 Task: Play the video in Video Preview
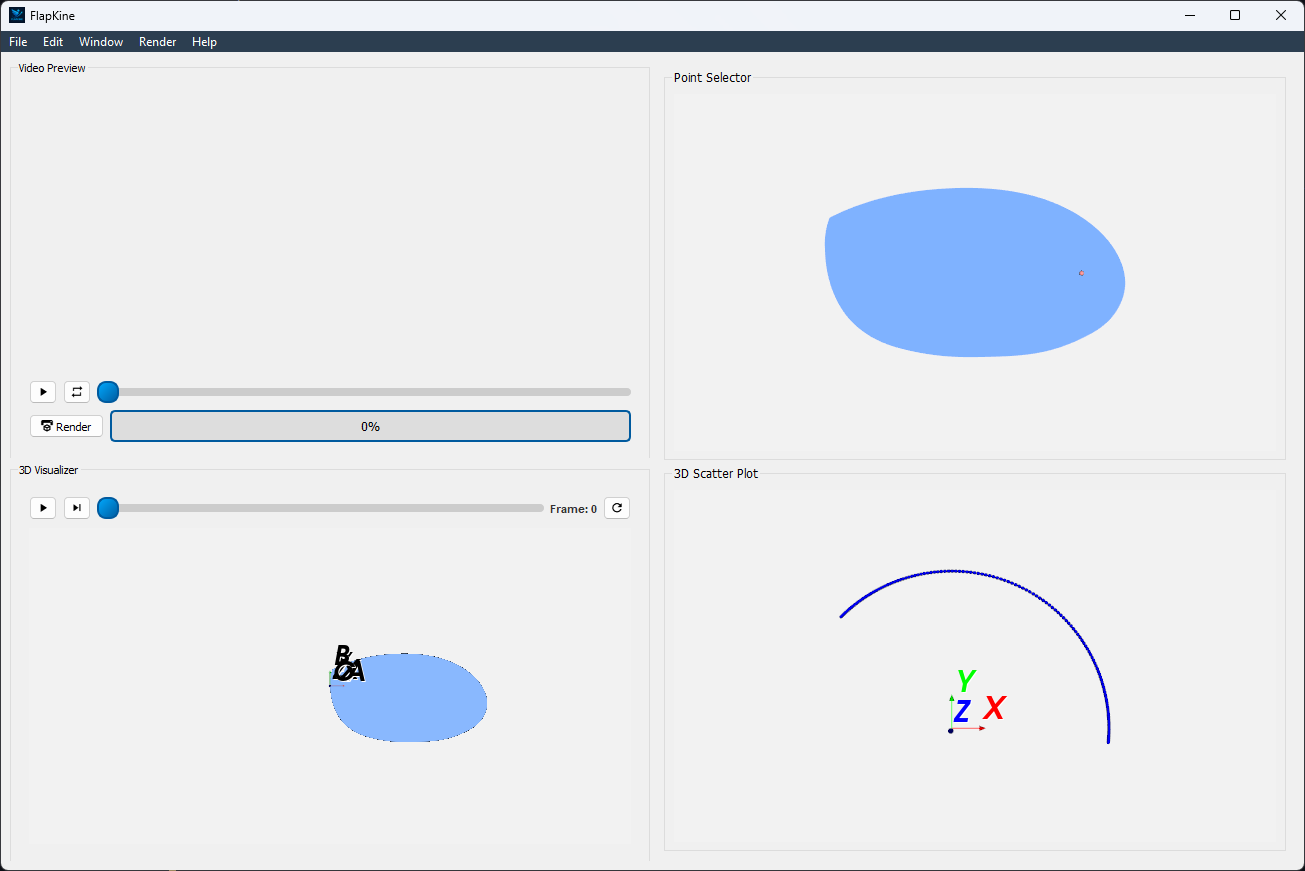click(x=43, y=392)
